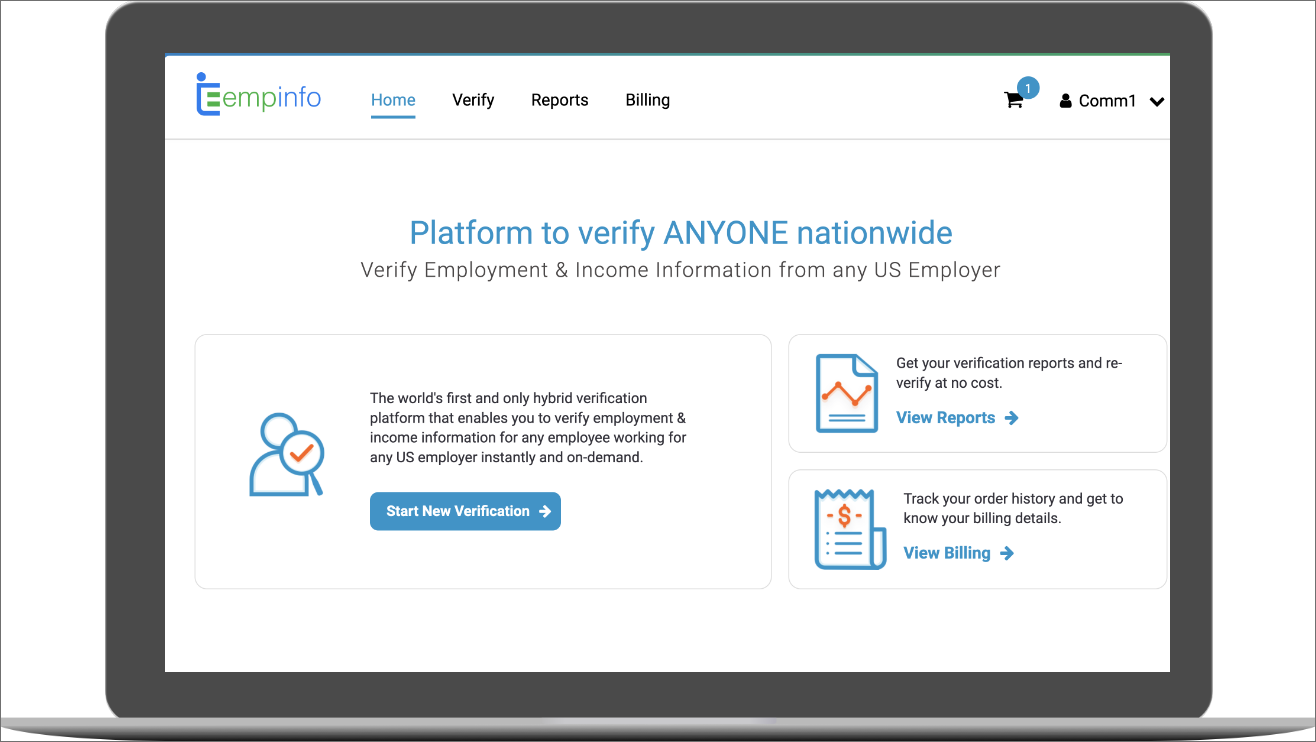This screenshot has width=1316, height=742.
Task: Open the Comm1 account menu
Action: click(x=1107, y=101)
